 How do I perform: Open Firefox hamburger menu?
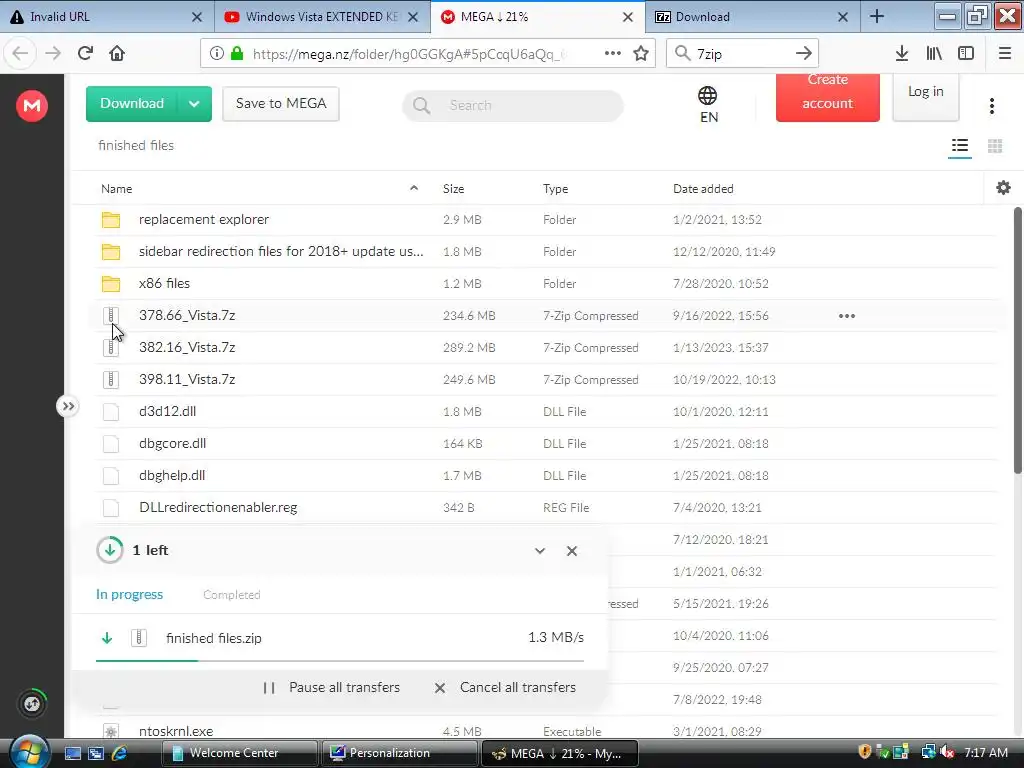coord(1005,54)
